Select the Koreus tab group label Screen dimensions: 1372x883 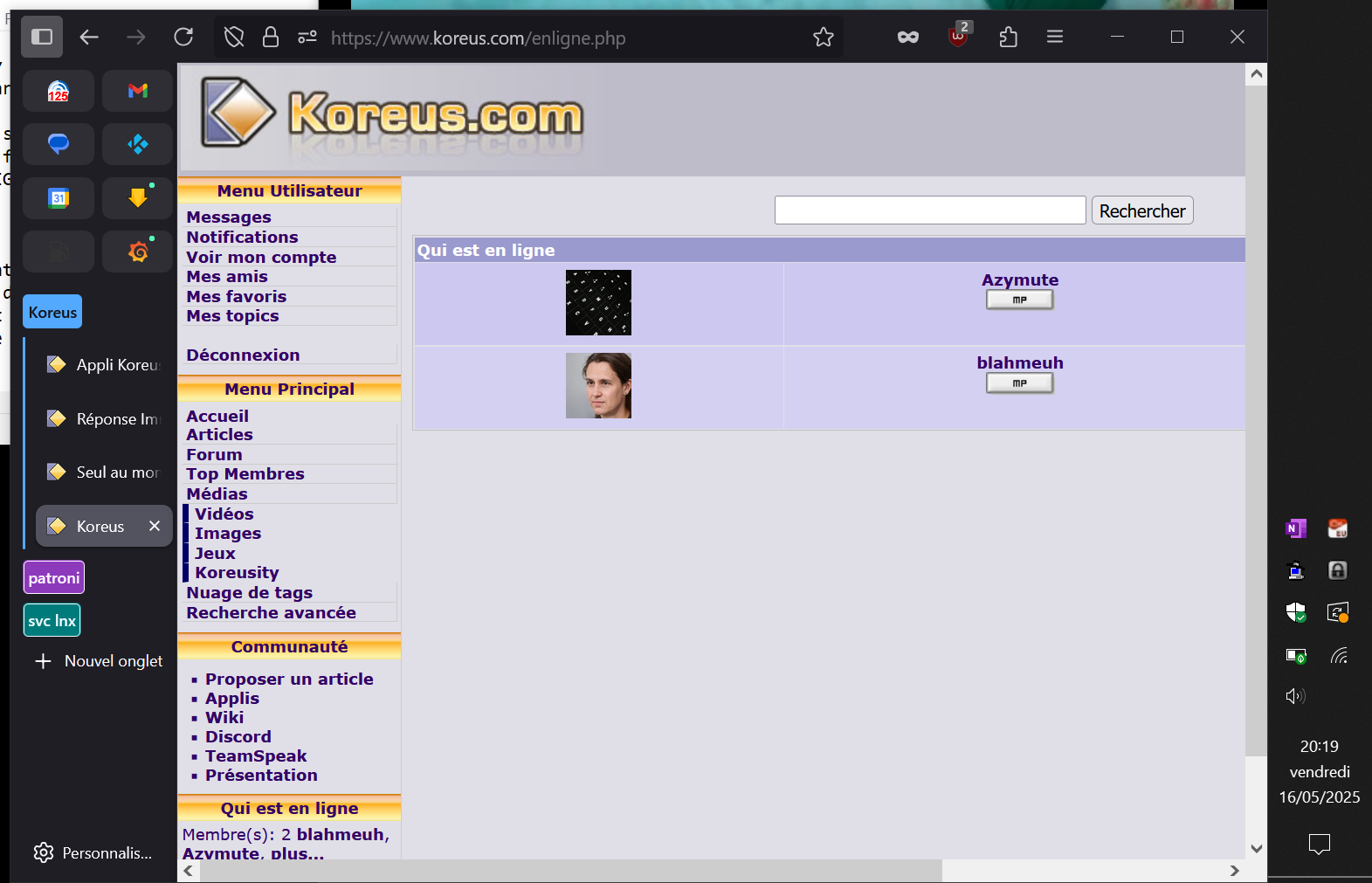pos(52,312)
